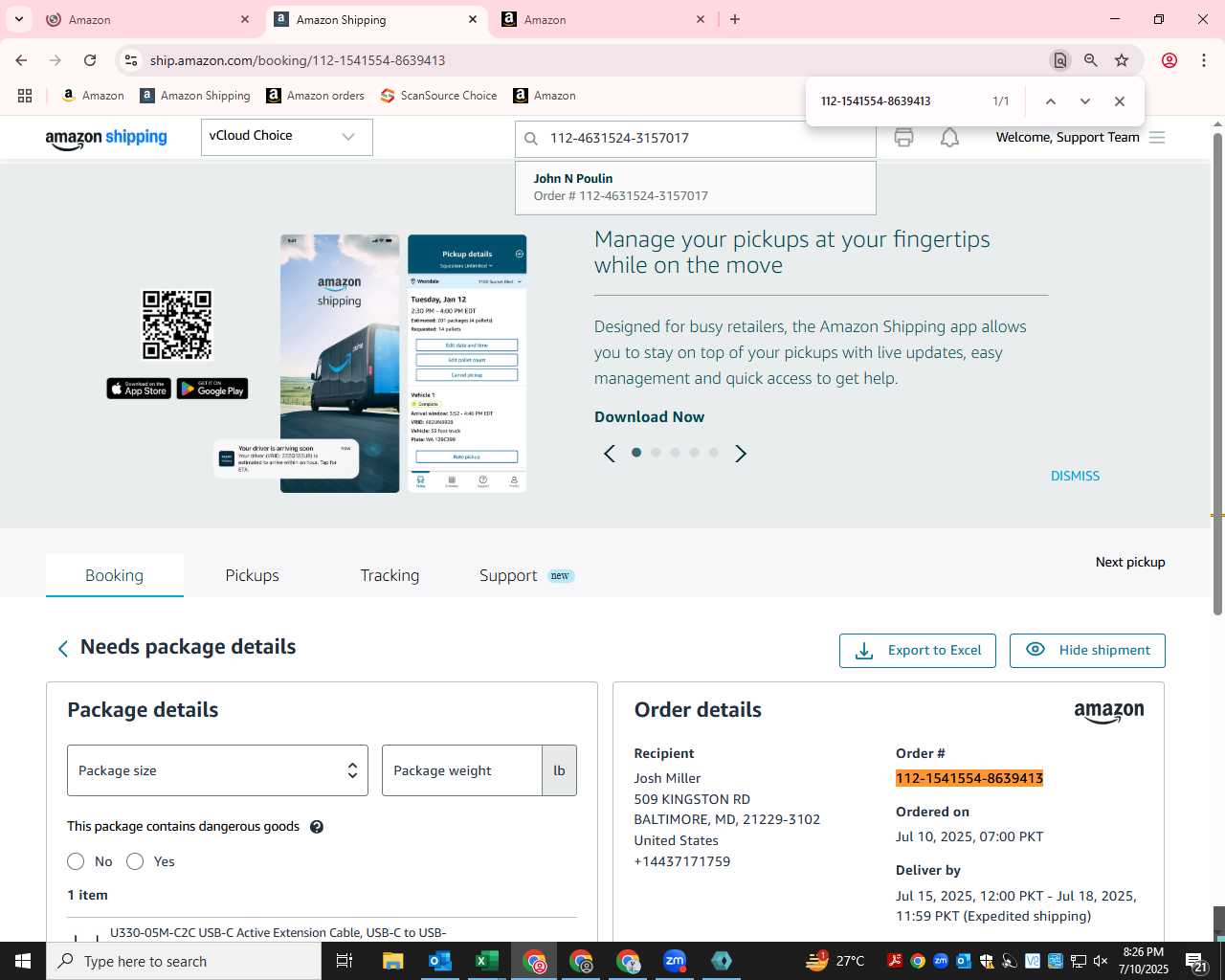
Task: Select the John N Poulin search suggestion
Action: (x=695, y=188)
